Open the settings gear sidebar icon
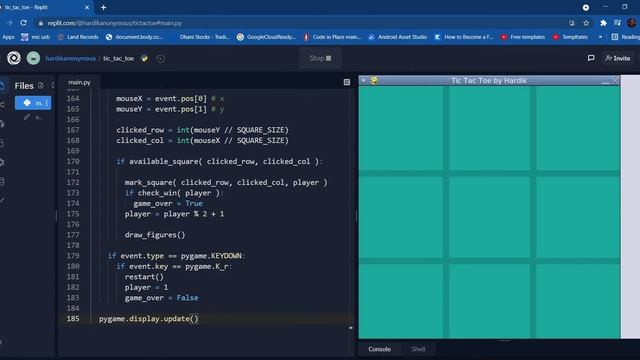Image resolution: width=640 pixels, height=360 pixels. (x=2, y=162)
